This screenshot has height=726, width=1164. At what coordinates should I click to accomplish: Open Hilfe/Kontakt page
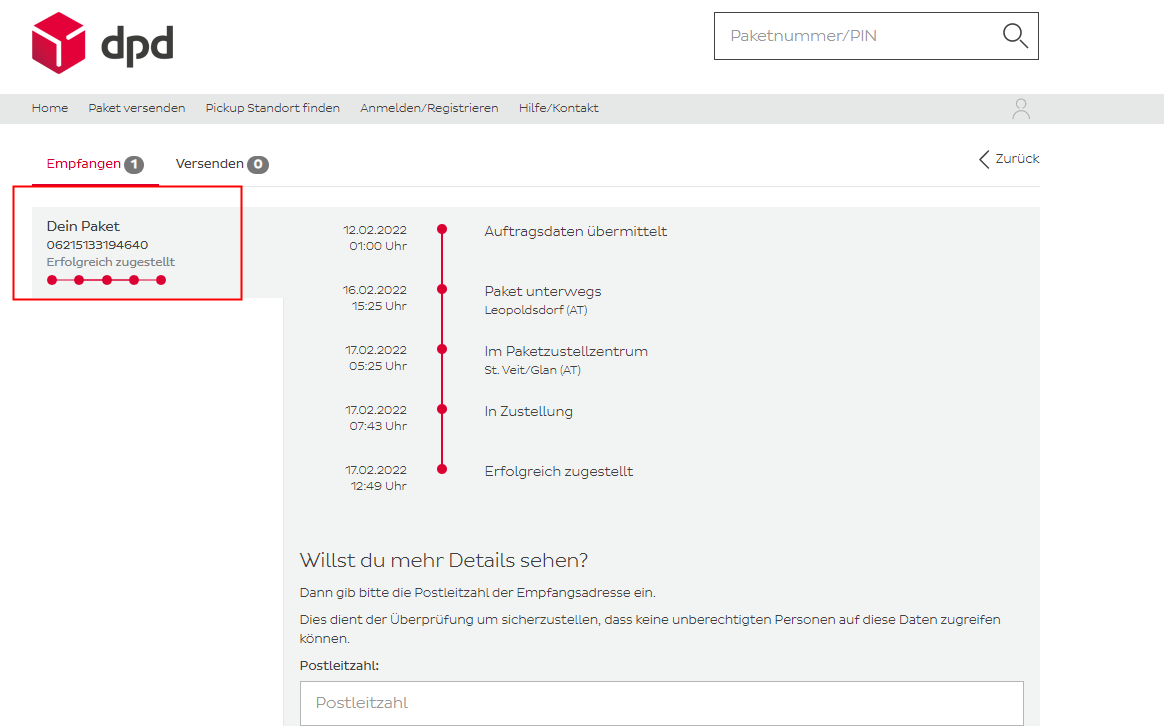click(558, 108)
